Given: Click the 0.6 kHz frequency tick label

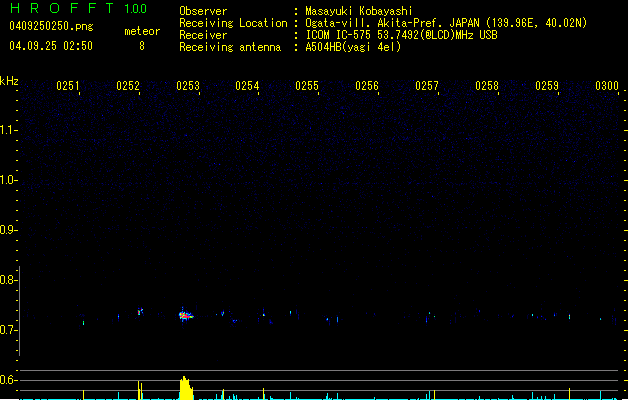Looking at the screenshot, I should [8, 380].
